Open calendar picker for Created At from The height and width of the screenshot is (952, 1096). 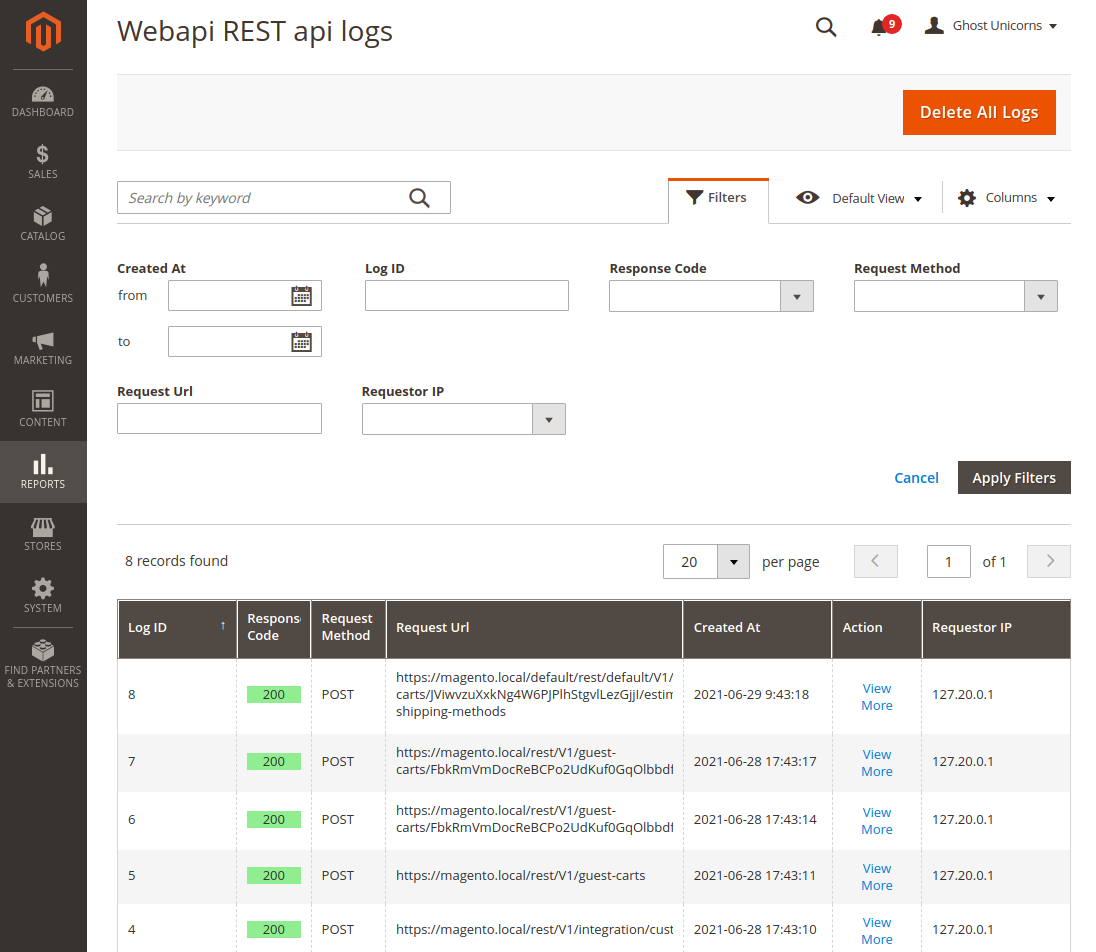[x=301, y=296]
